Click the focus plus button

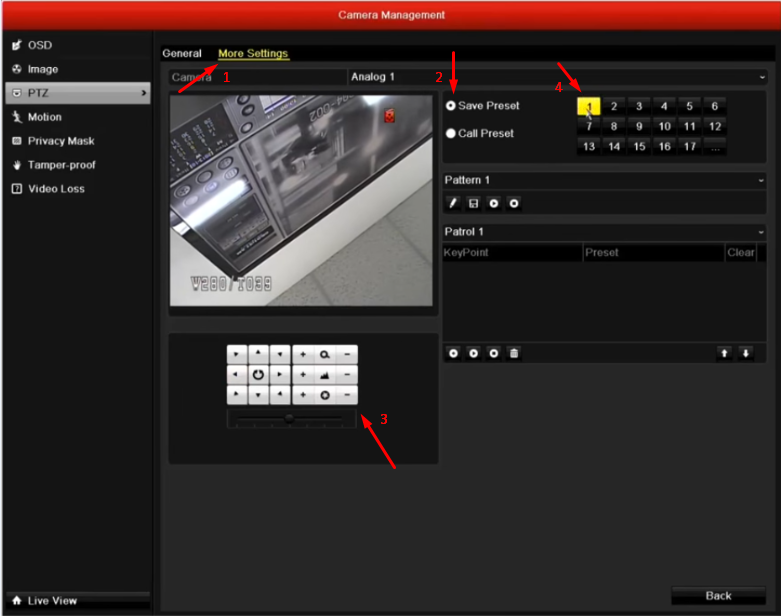303,375
